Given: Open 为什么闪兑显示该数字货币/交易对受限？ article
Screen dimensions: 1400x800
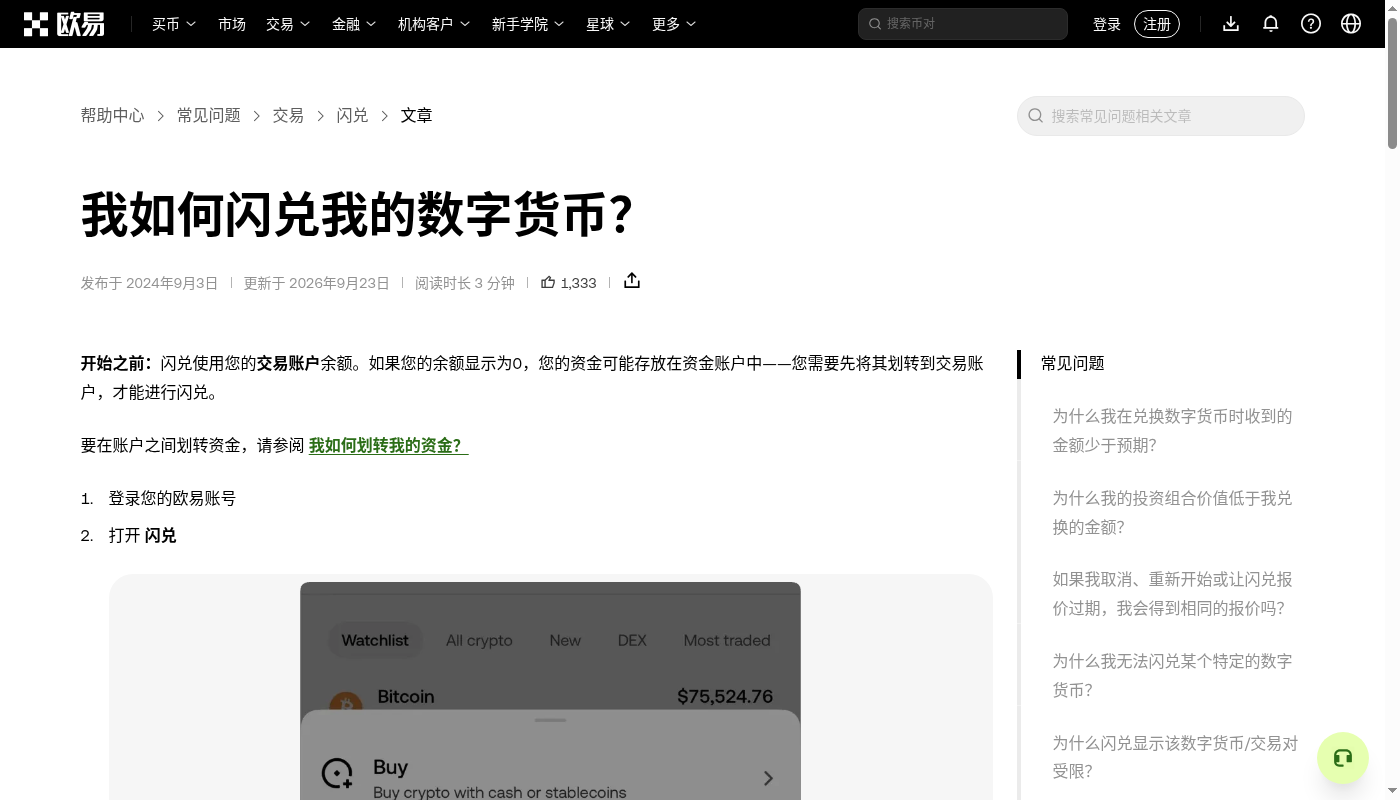Looking at the screenshot, I should point(1175,757).
